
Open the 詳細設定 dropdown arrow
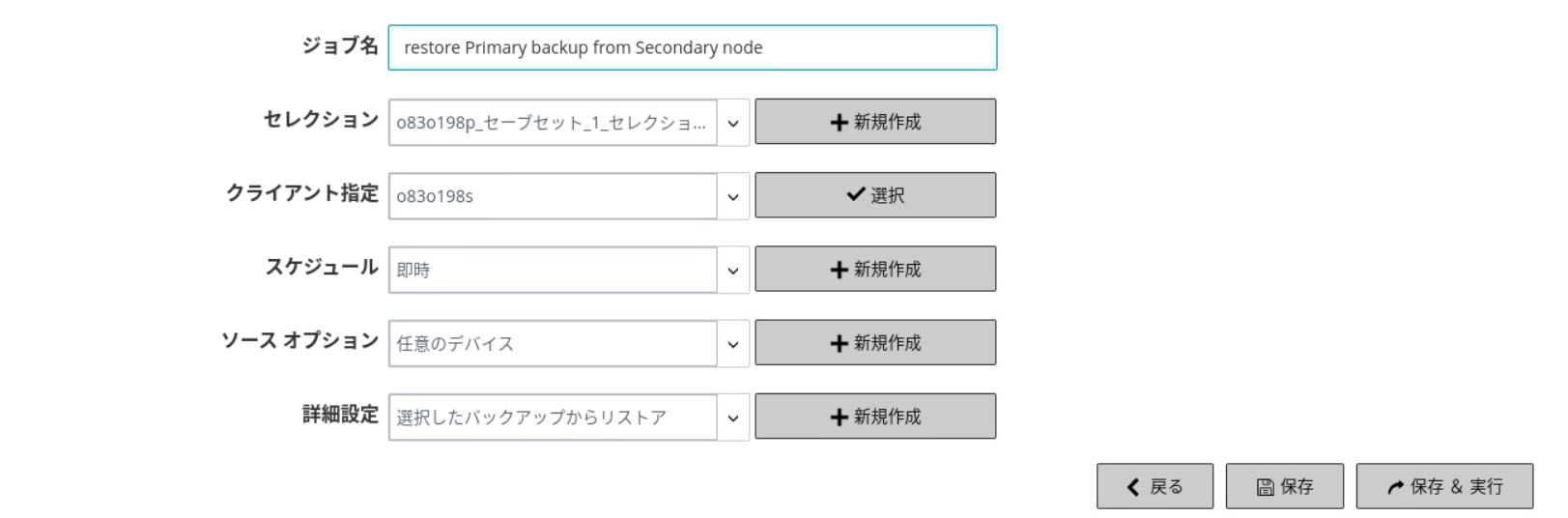click(733, 417)
